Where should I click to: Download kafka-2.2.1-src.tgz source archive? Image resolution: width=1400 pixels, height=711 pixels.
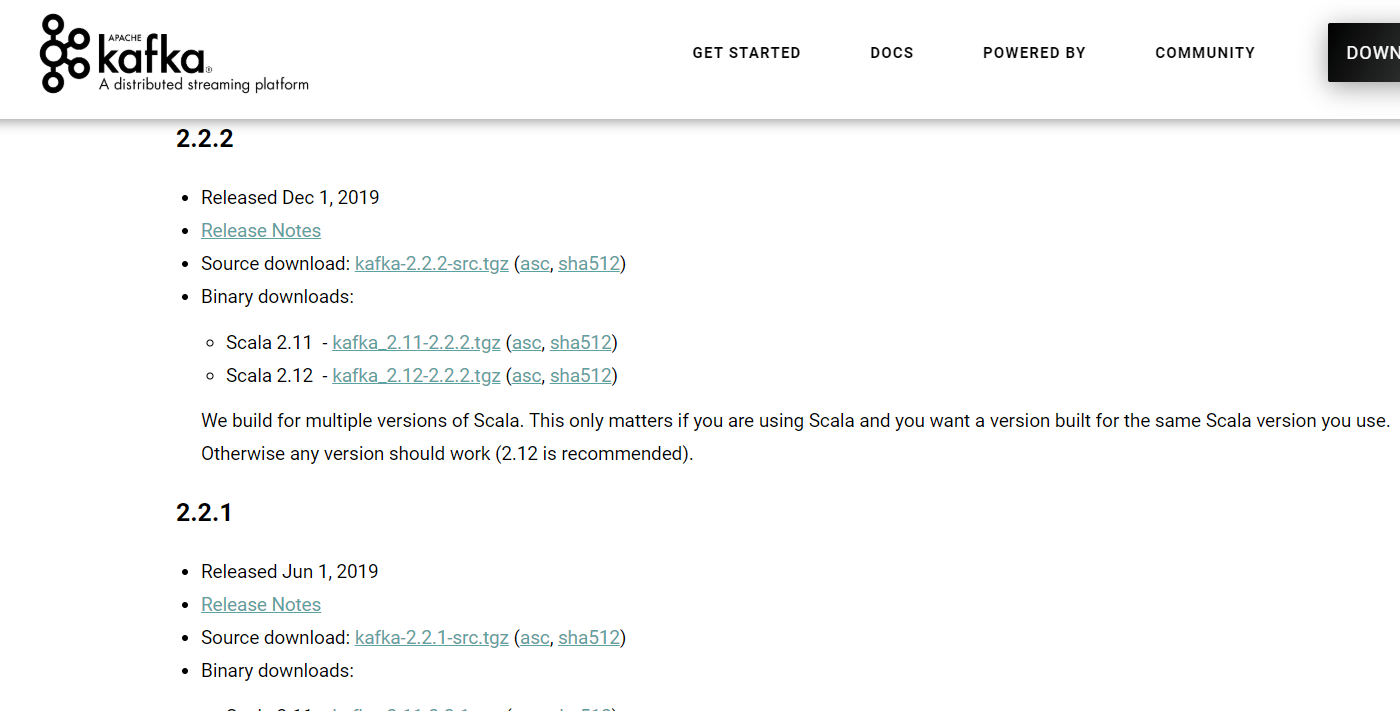pyautogui.click(x=432, y=638)
